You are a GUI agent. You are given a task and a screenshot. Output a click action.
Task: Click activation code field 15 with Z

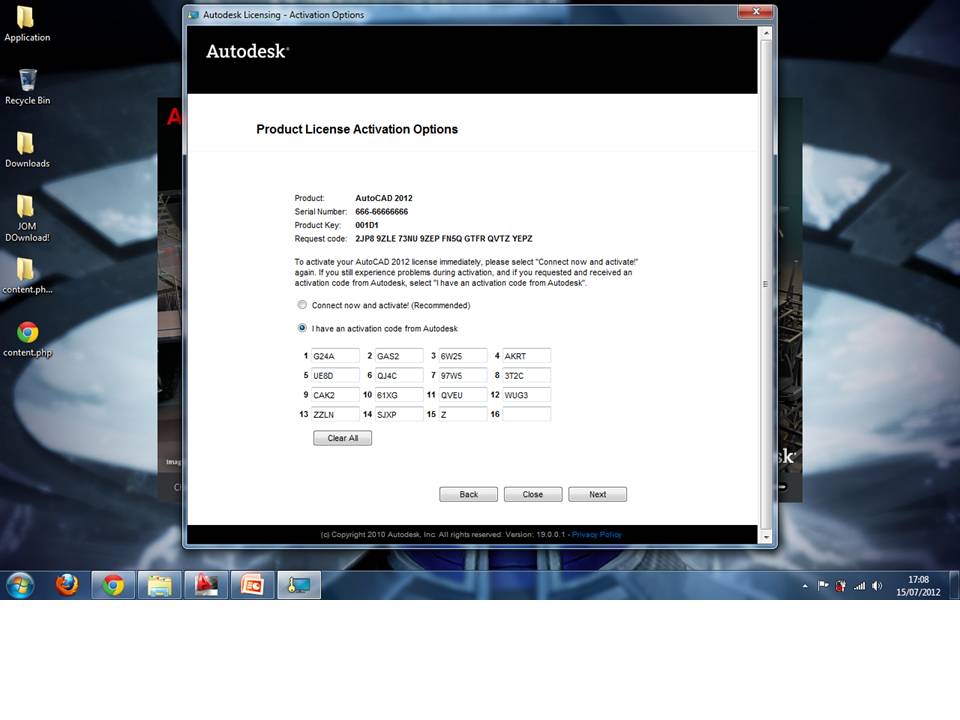462,414
